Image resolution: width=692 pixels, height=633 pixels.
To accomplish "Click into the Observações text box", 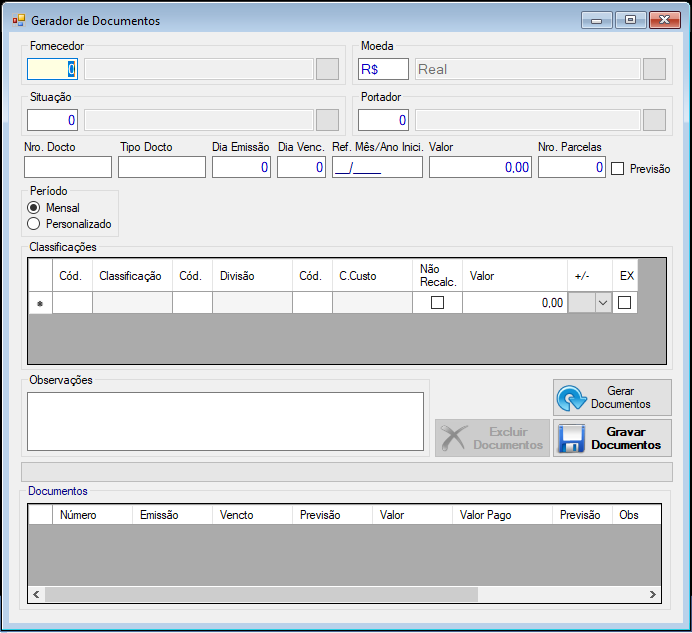I will [226, 422].
